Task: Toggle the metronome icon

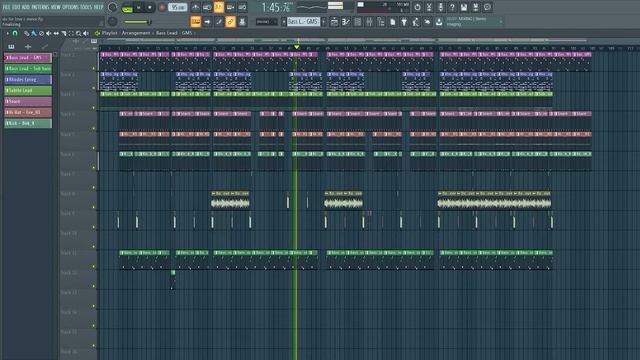Action: [x=196, y=7]
